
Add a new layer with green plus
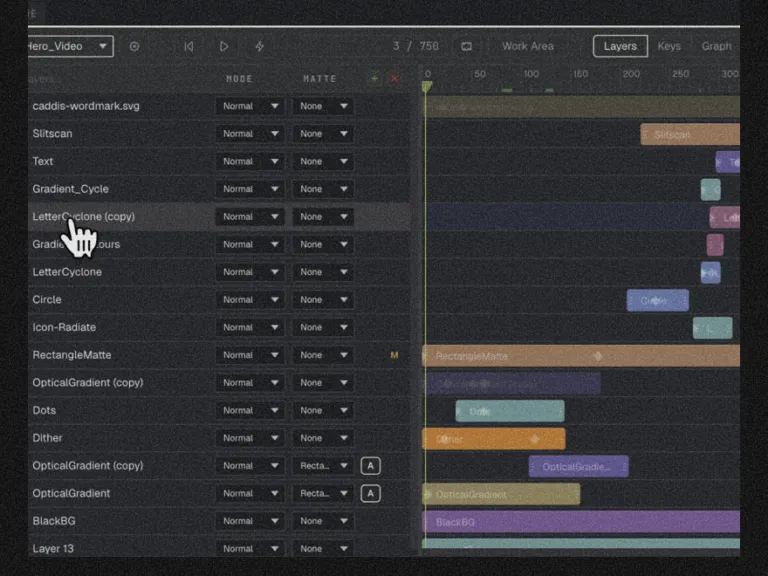point(374,78)
